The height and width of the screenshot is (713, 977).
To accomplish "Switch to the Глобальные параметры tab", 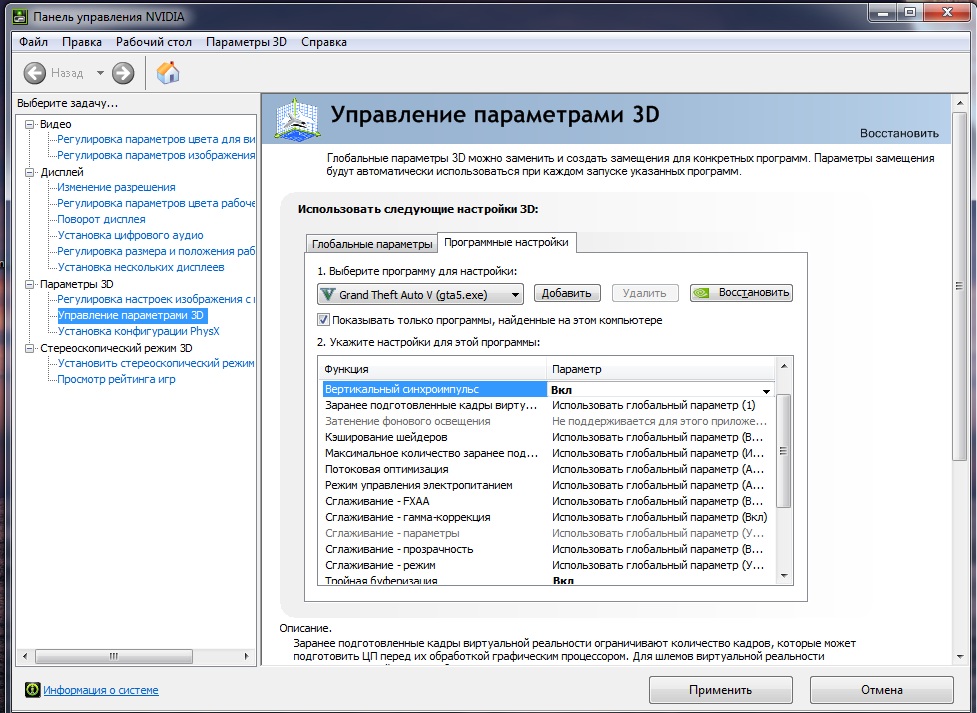I will 372,244.
